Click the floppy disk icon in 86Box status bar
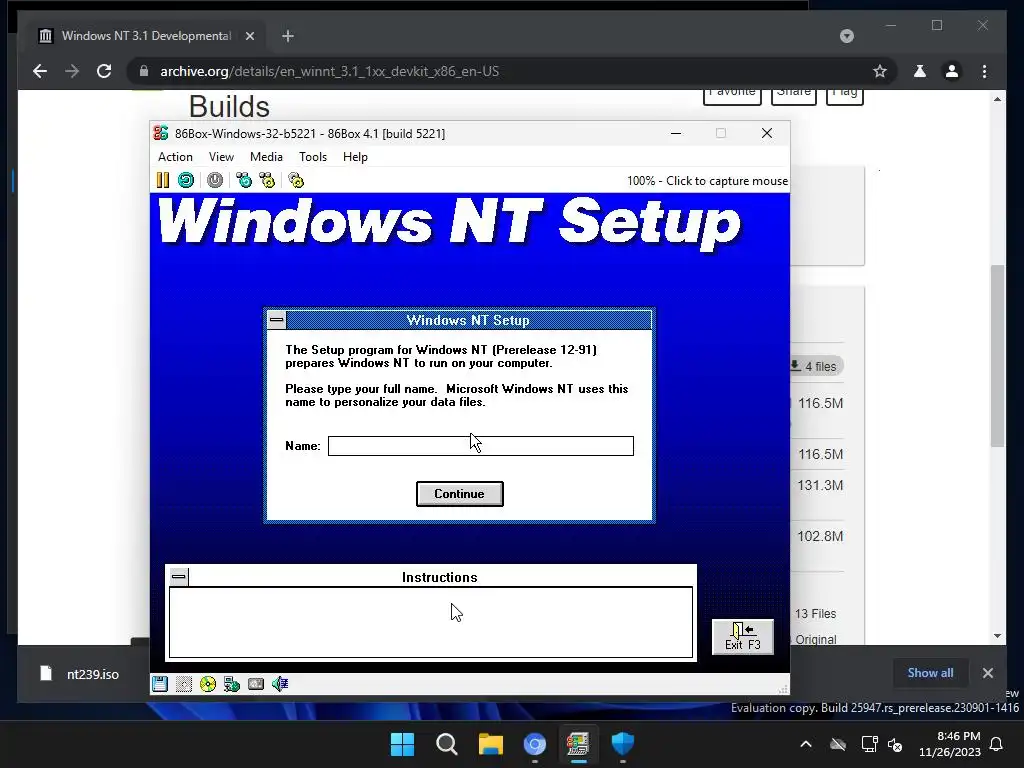The image size is (1024, 768). click(x=160, y=684)
